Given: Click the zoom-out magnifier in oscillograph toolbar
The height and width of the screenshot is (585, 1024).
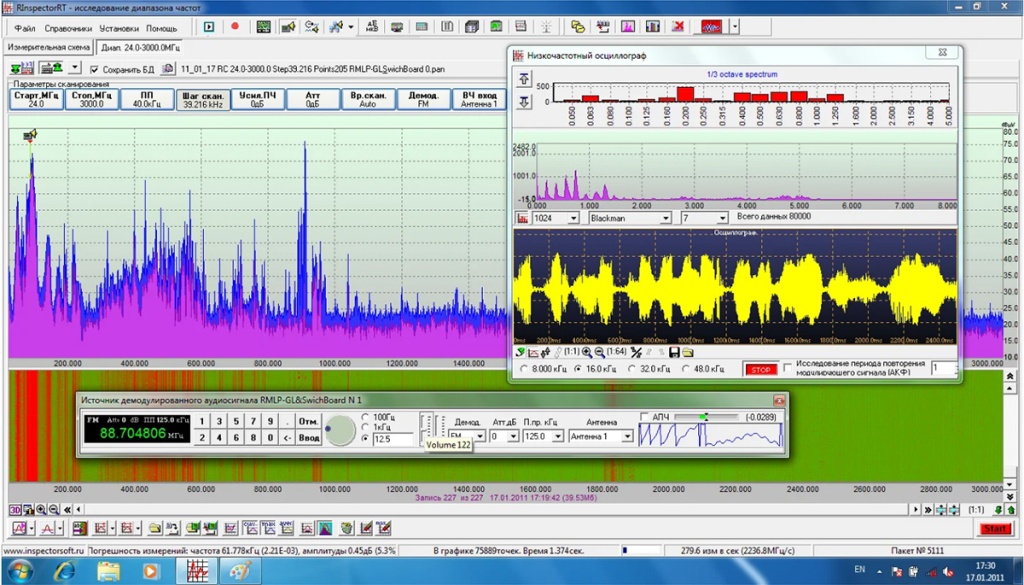Looking at the screenshot, I should click(x=601, y=352).
